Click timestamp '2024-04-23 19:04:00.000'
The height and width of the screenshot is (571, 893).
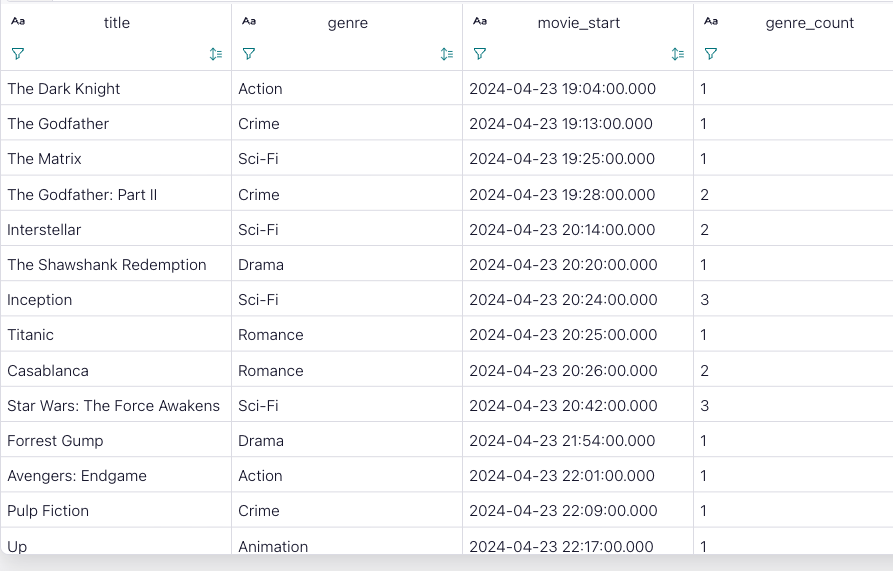click(563, 89)
